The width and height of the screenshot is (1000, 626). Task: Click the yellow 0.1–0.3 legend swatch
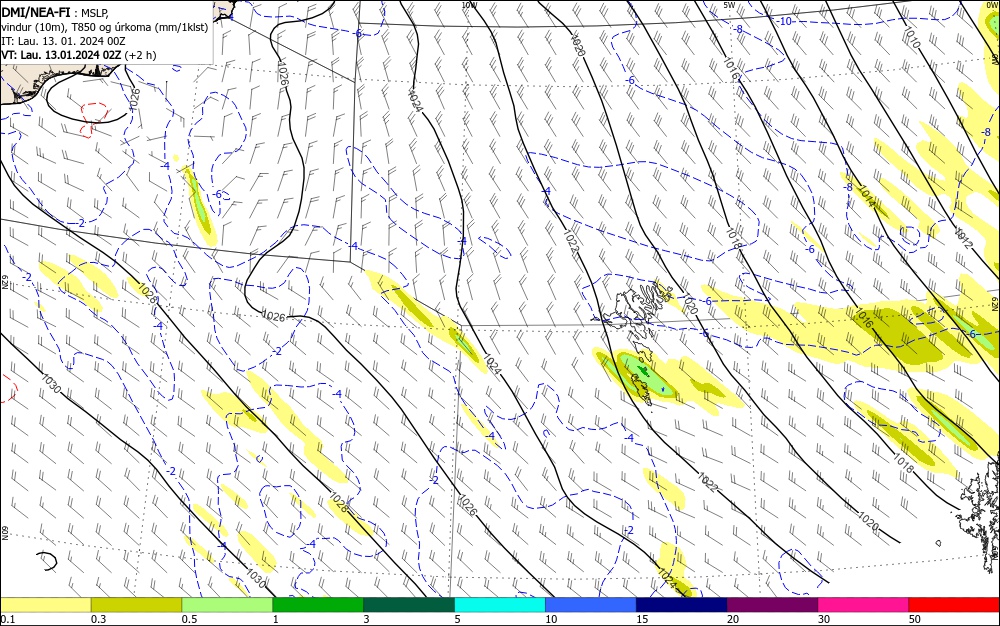(x=45, y=605)
